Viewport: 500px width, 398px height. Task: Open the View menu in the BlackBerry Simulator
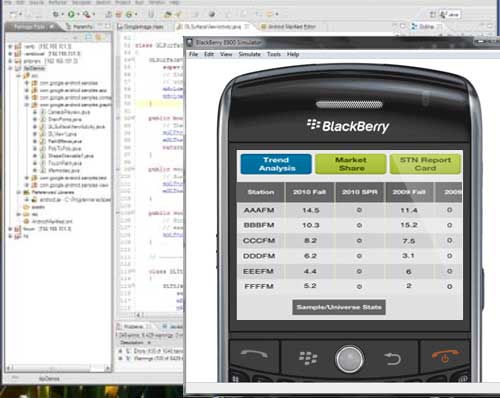pyautogui.click(x=226, y=54)
